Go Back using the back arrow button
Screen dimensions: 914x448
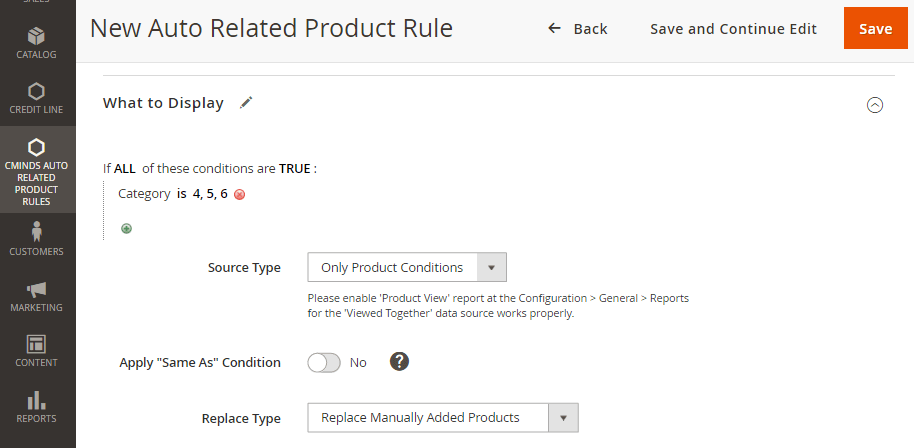coord(578,29)
